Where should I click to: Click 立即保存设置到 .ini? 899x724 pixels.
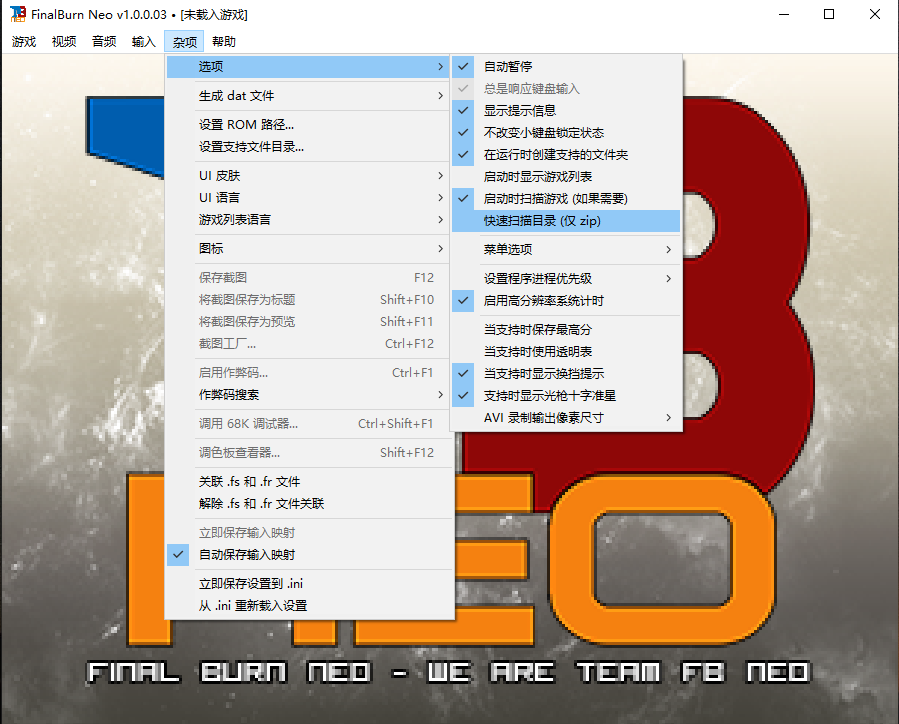308,584
